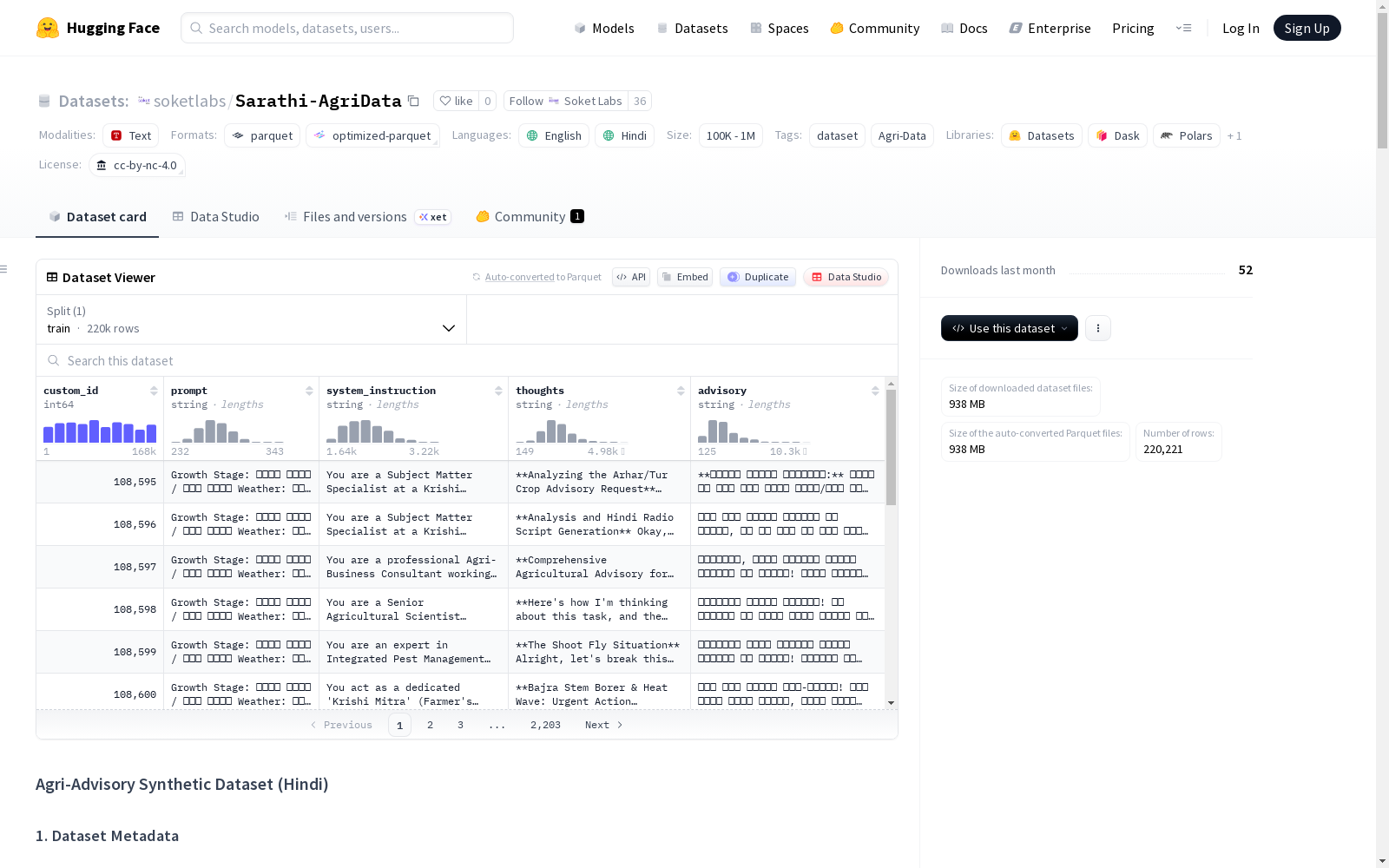Sort by the custom_id column
The image size is (1389, 868).
pos(154,391)
